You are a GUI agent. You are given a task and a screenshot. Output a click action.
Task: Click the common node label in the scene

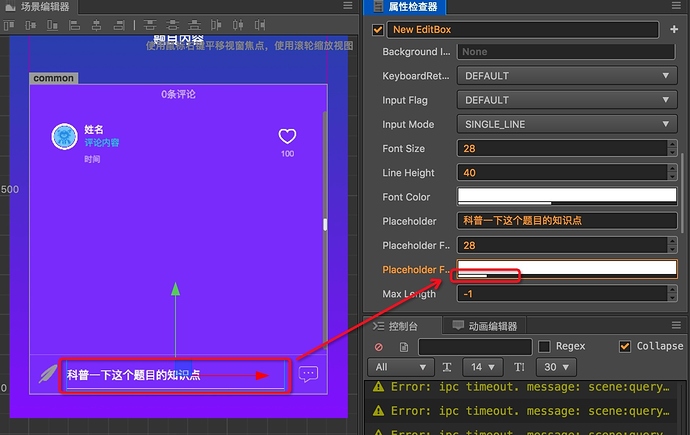pyautogui.click(x=54, y=78)
